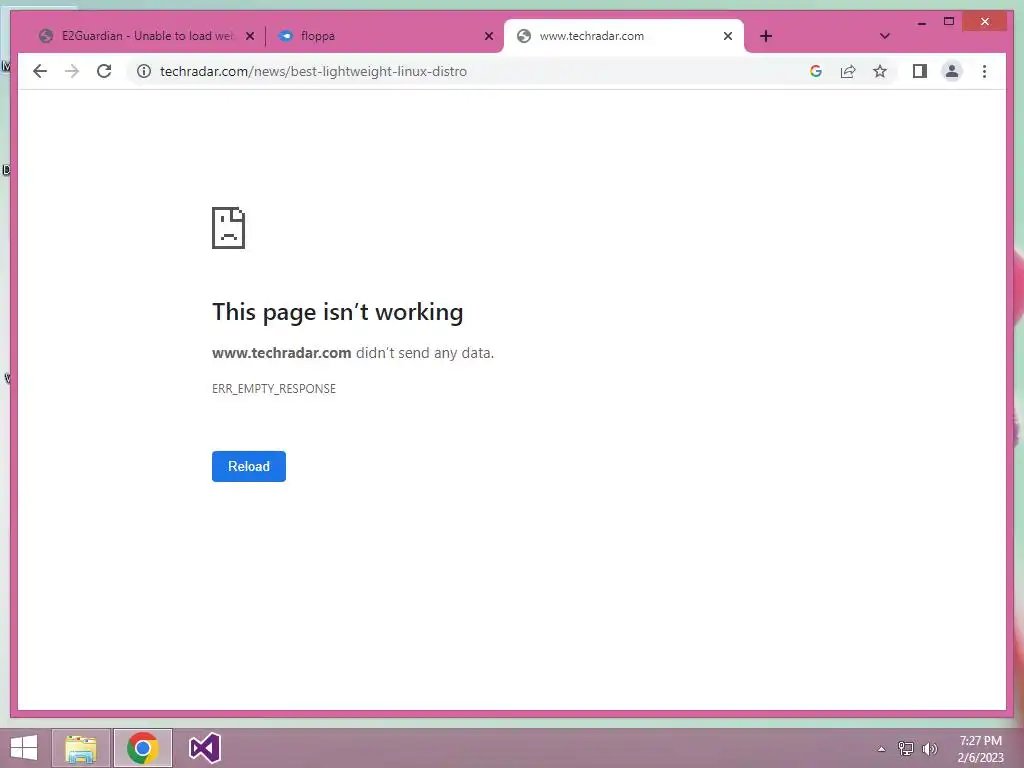Open Chrome's three-dot menu
Screen dimensions: 1024x768
pyautogui.click(x=984, y=71)
